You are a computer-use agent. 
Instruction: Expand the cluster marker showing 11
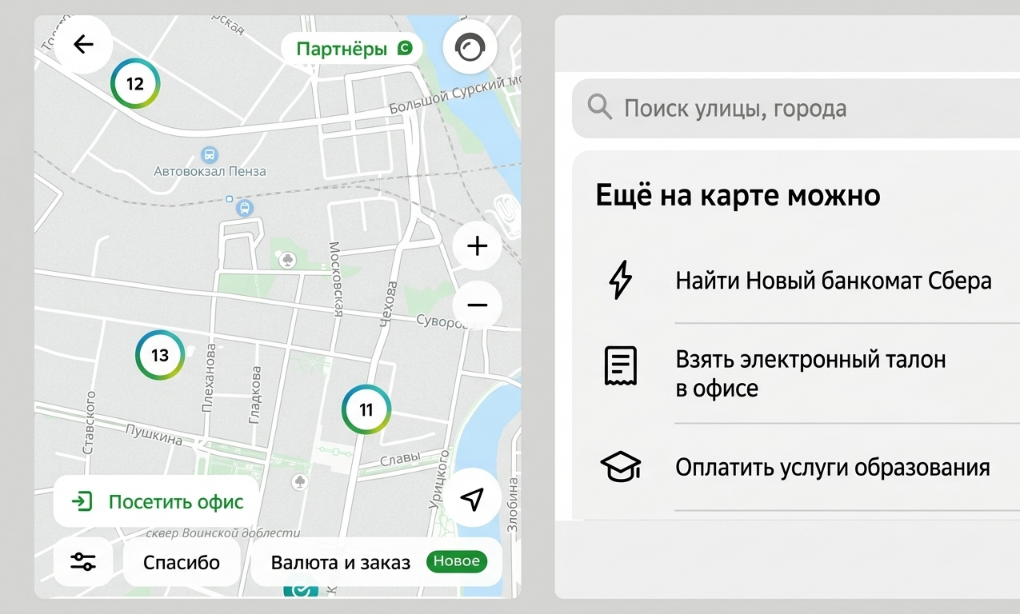pyautogui.click(x=366, y=410)
